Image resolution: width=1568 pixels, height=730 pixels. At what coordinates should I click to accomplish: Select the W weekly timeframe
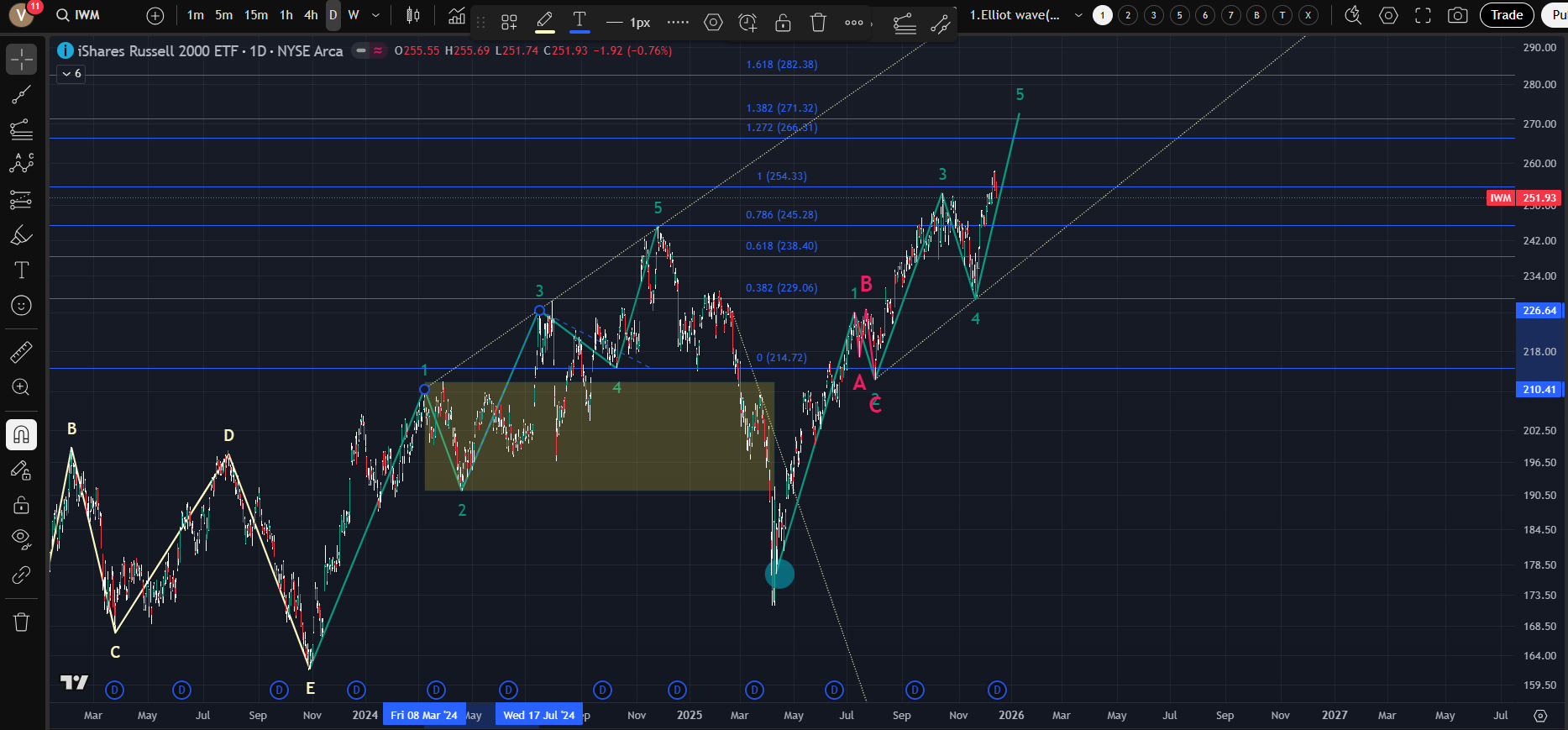tap(354, 15)
